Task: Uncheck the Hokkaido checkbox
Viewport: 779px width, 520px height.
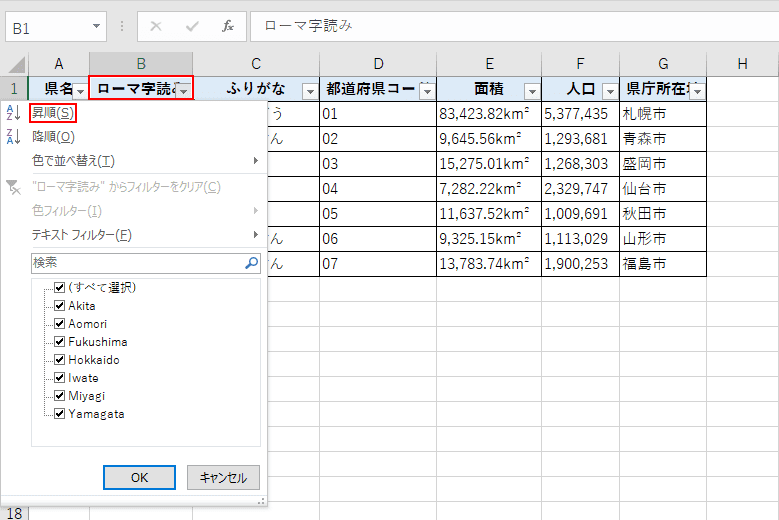Action: point(60,359)
